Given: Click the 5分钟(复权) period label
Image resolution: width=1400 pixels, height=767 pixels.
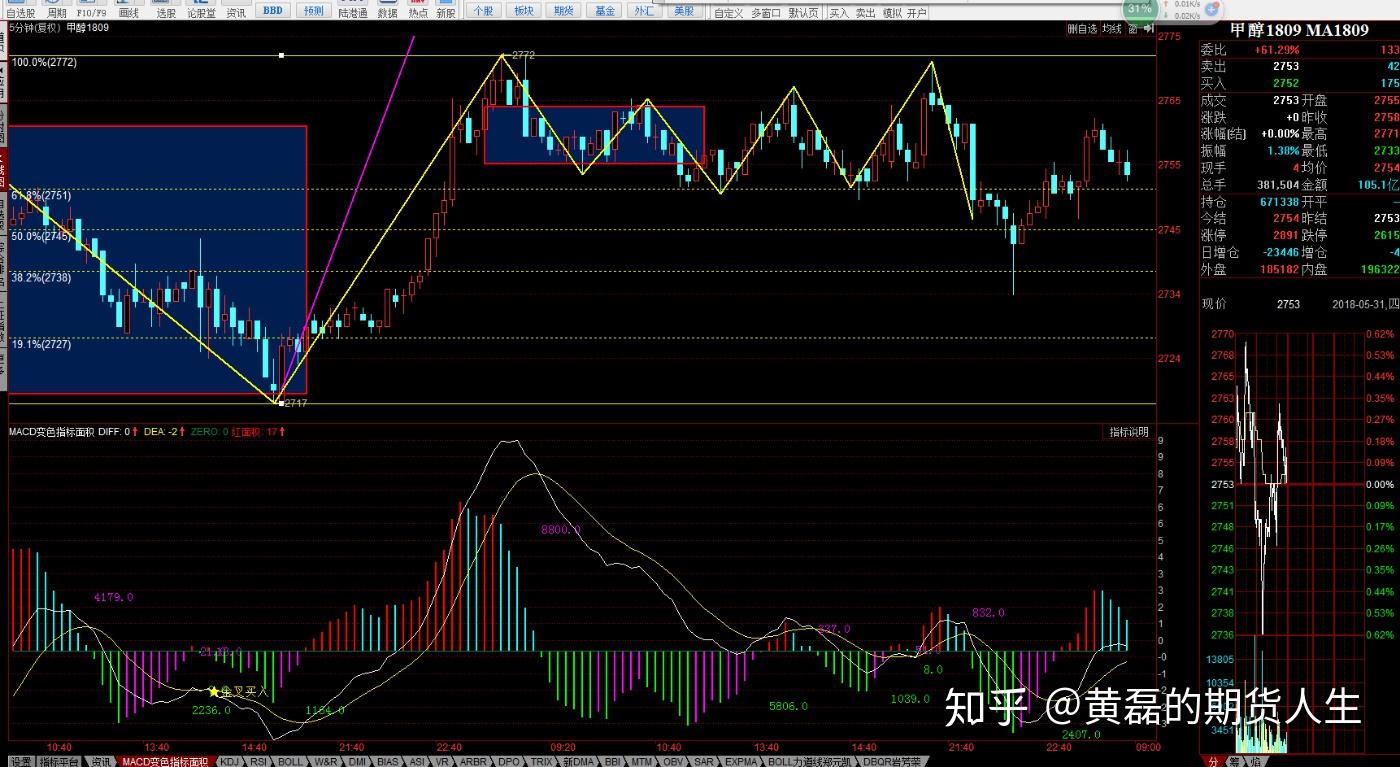Looking at the screenshot, I should click(33, 27).
